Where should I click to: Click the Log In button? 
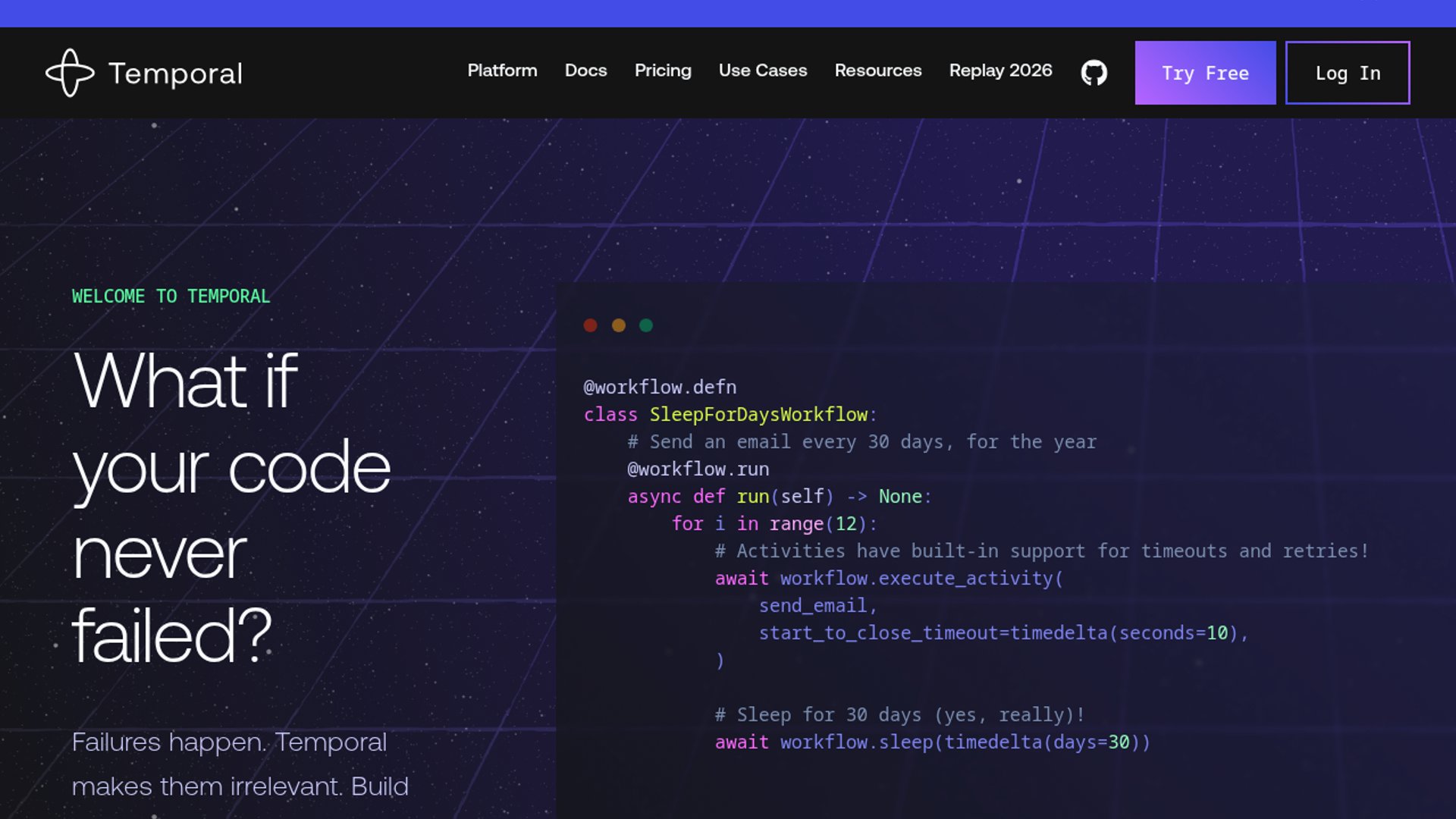[1347, 73]
